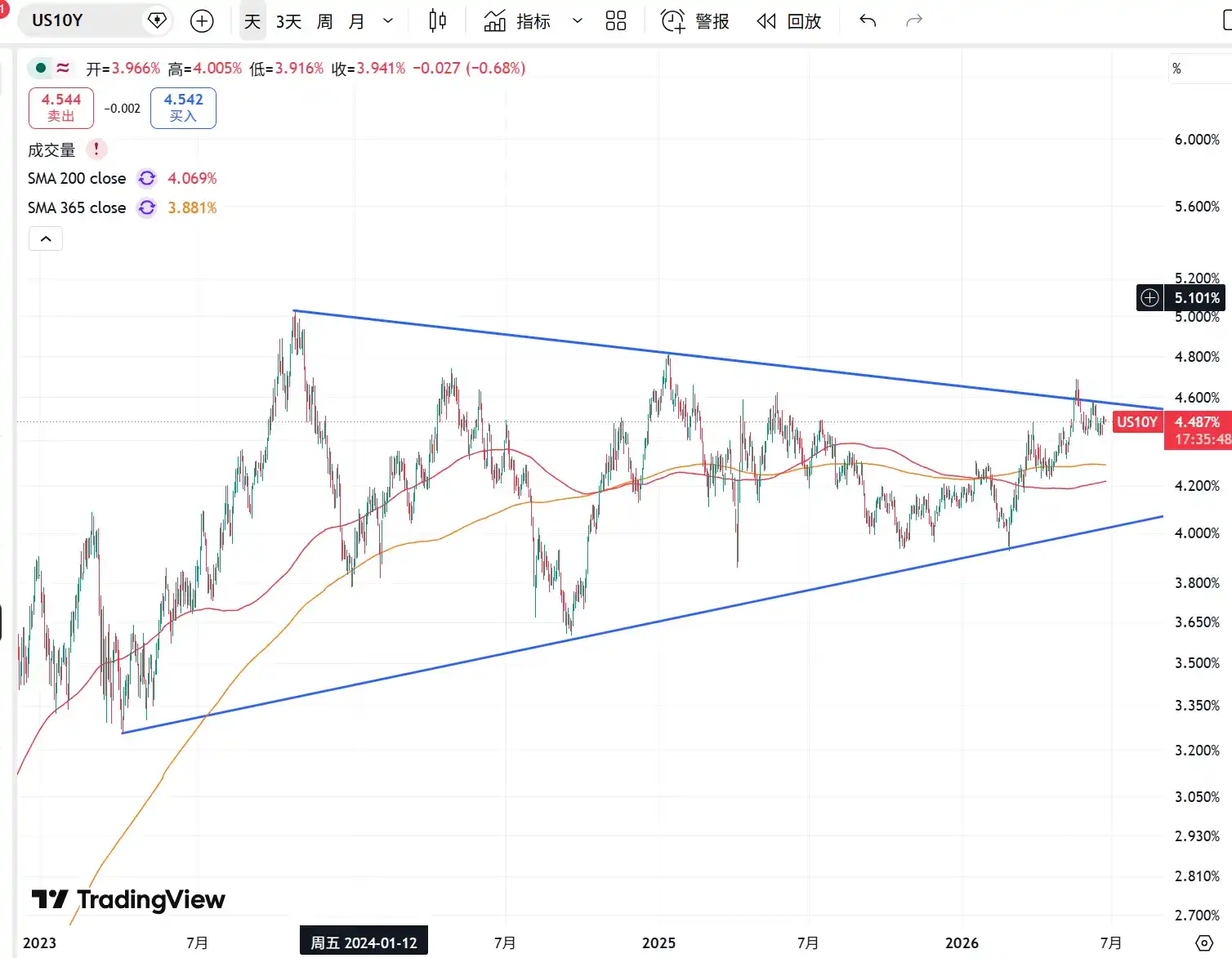Open the candlestick chart style selector
This screenshot has width=1232, height=958.
click(438, 21)
